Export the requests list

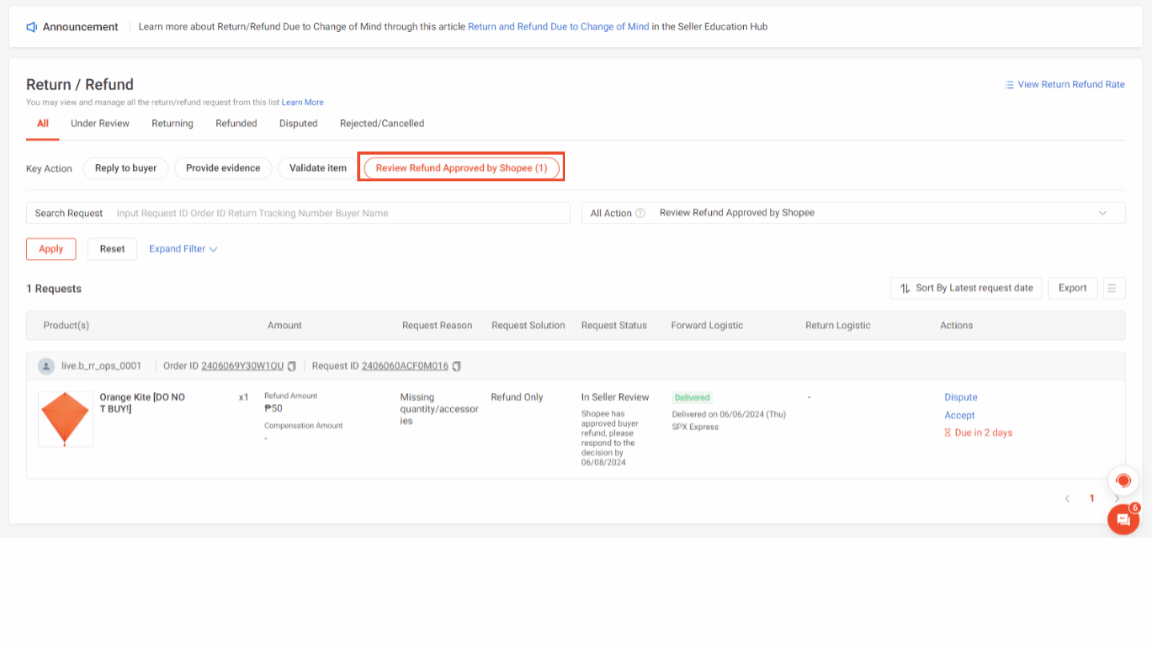[x=1072, y=288]
